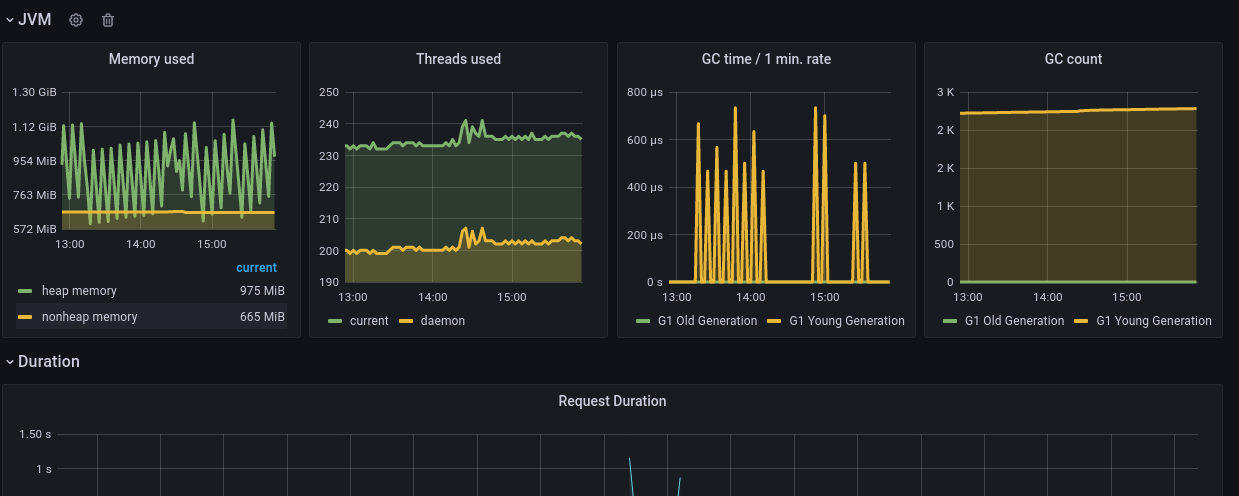Open the Request Duration panel title menu
The image size is (1239, 496).
coord(612,401)
